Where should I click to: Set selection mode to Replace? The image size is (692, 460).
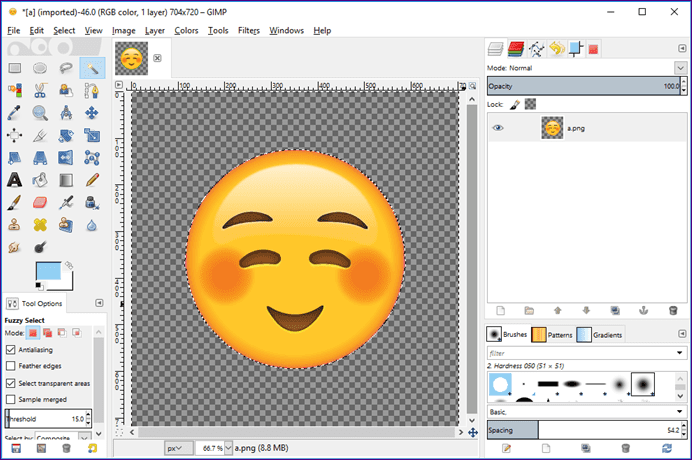pyautogui.click(x=33, y=333)
